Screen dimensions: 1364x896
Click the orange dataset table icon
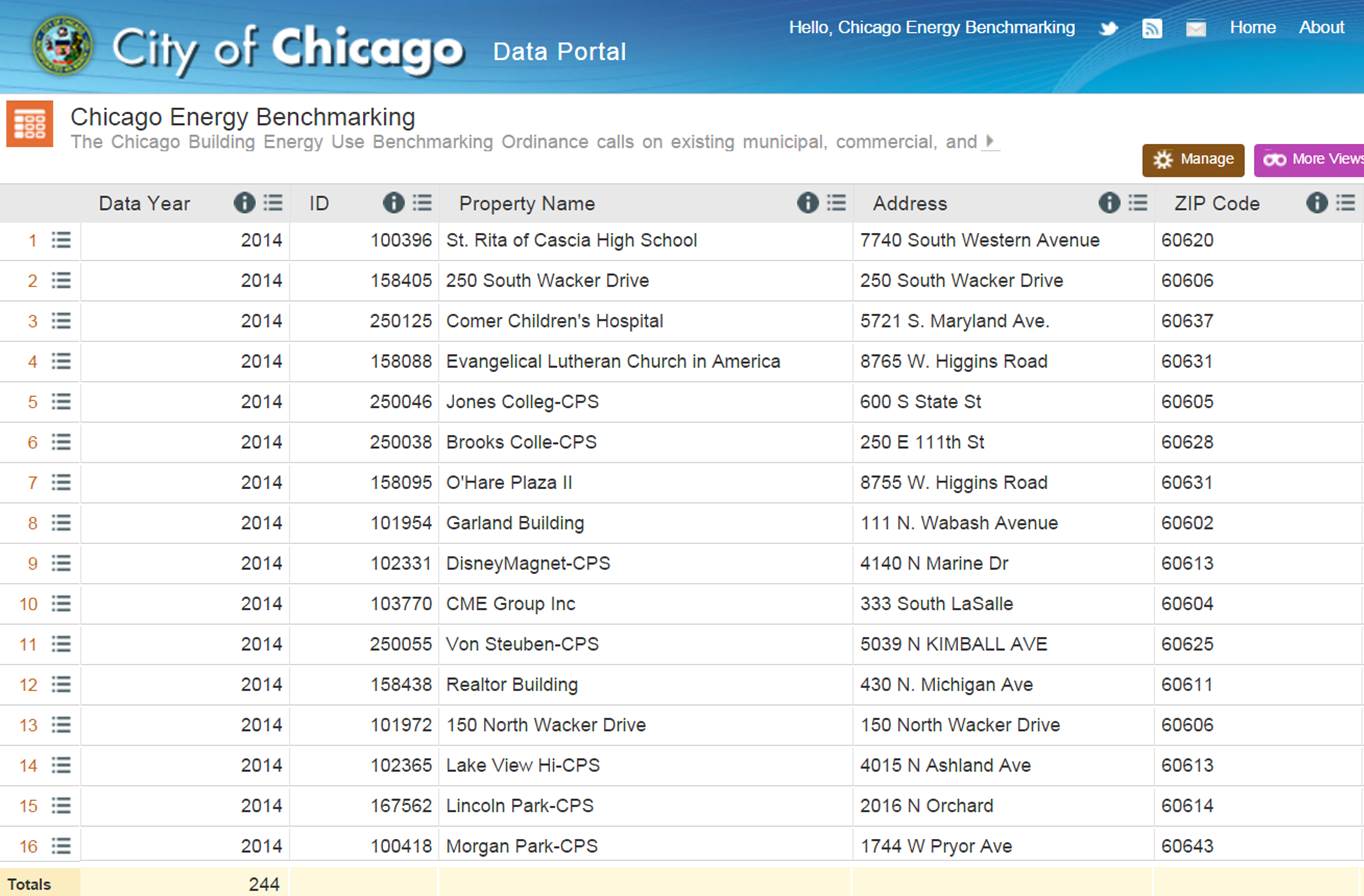[x=29, y=123]
